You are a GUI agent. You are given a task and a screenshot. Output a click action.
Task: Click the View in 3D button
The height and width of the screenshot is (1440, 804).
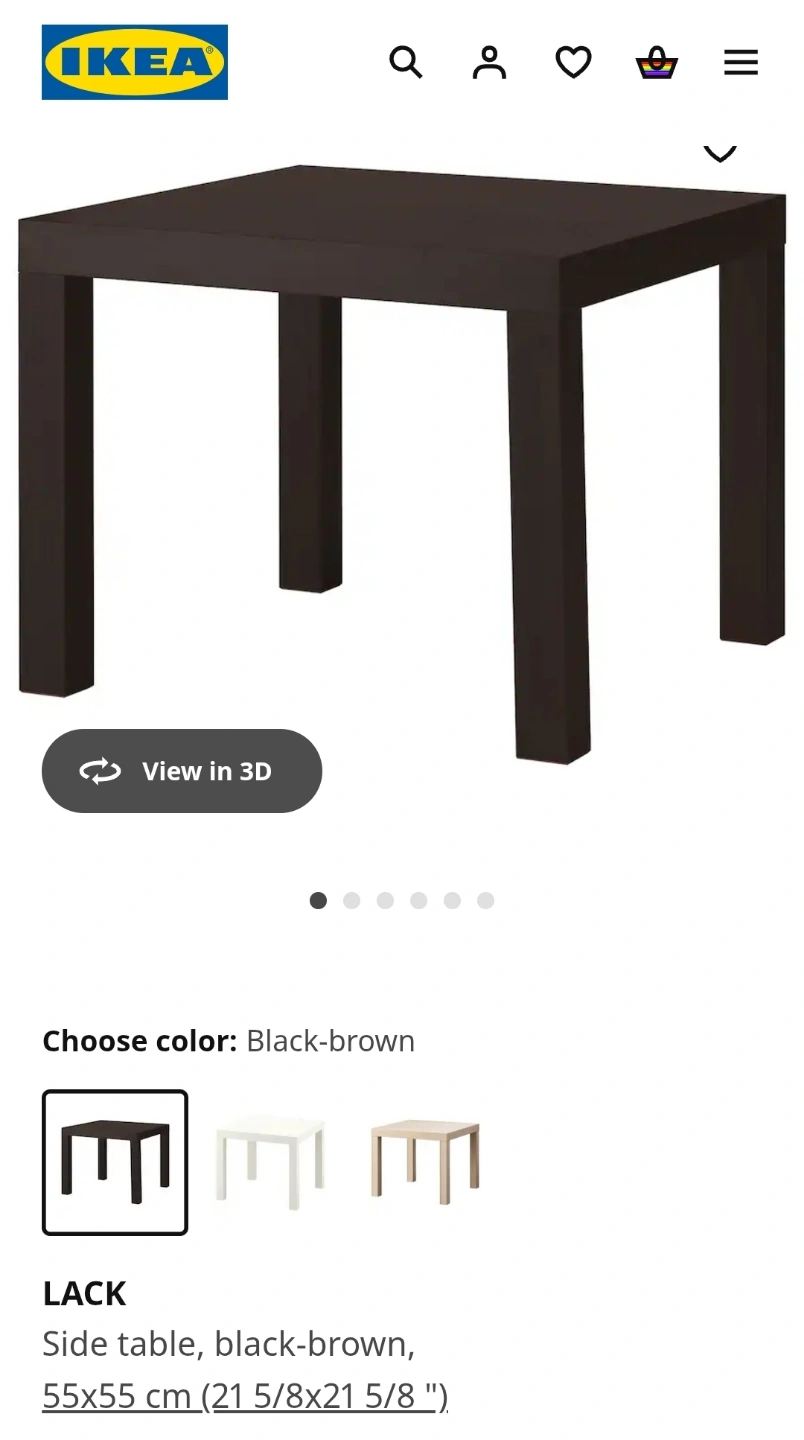(x=182, y=771)
